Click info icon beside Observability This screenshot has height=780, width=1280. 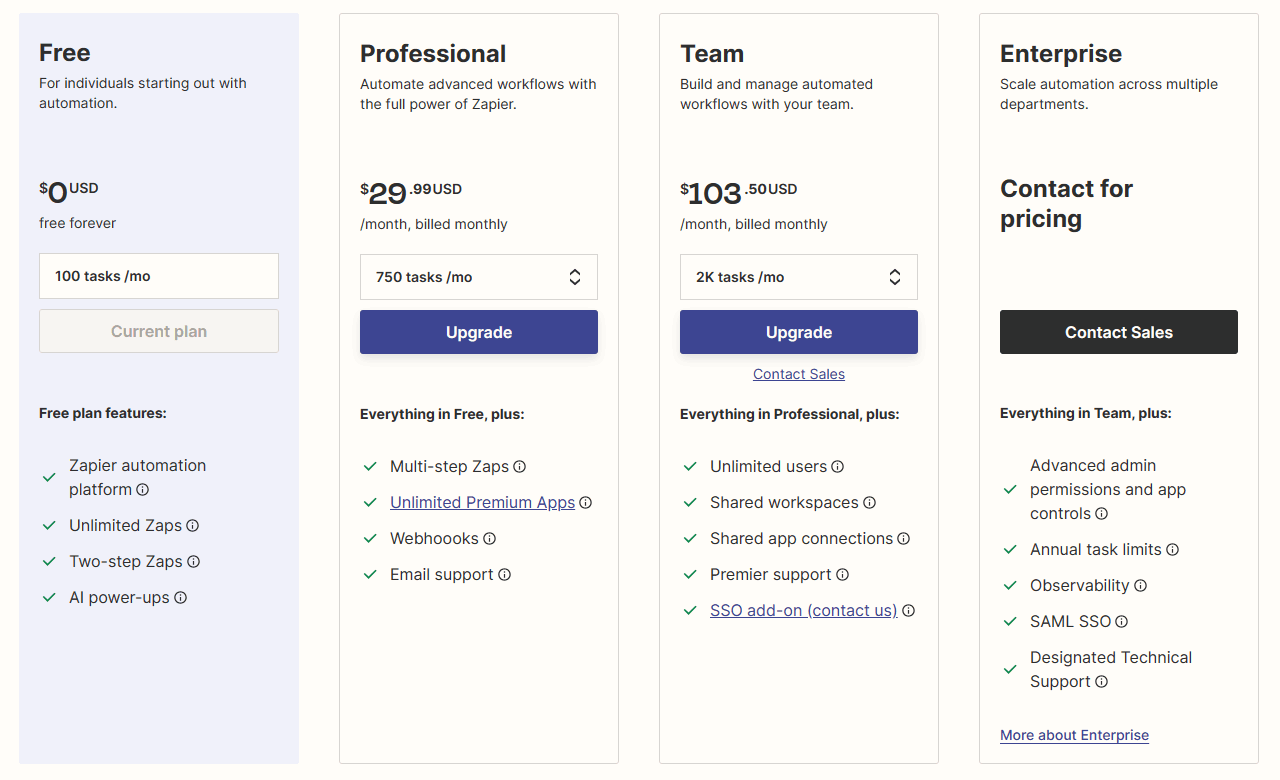(x=1141, y=586)
